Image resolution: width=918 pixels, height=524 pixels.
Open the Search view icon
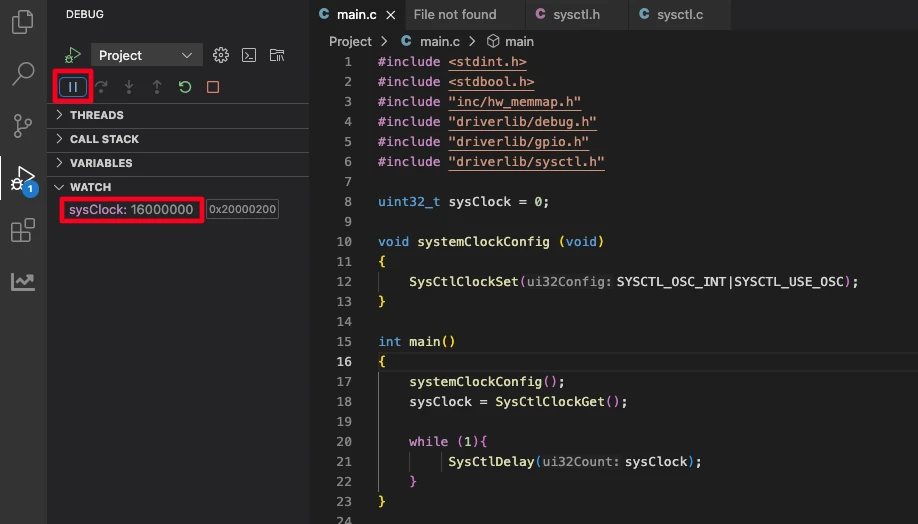pyautogui.click(x=22, y=74)
